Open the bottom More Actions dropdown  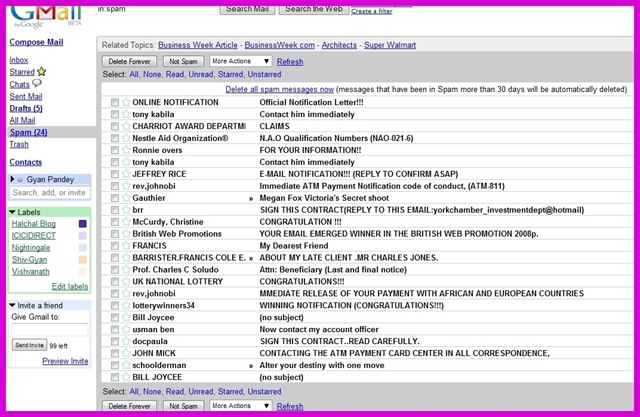pos(240,406)
